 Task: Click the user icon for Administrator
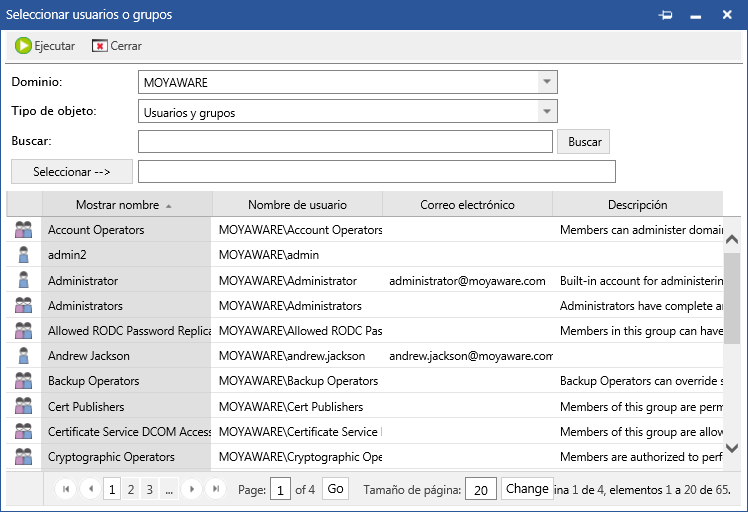pyautogui.click(x=23, y=280)
